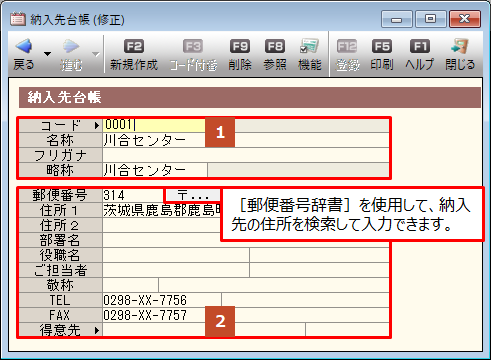Click the F12 登録 toolbar button
Viewport: 491px width, 360px height.
click(x=347, y=55)
